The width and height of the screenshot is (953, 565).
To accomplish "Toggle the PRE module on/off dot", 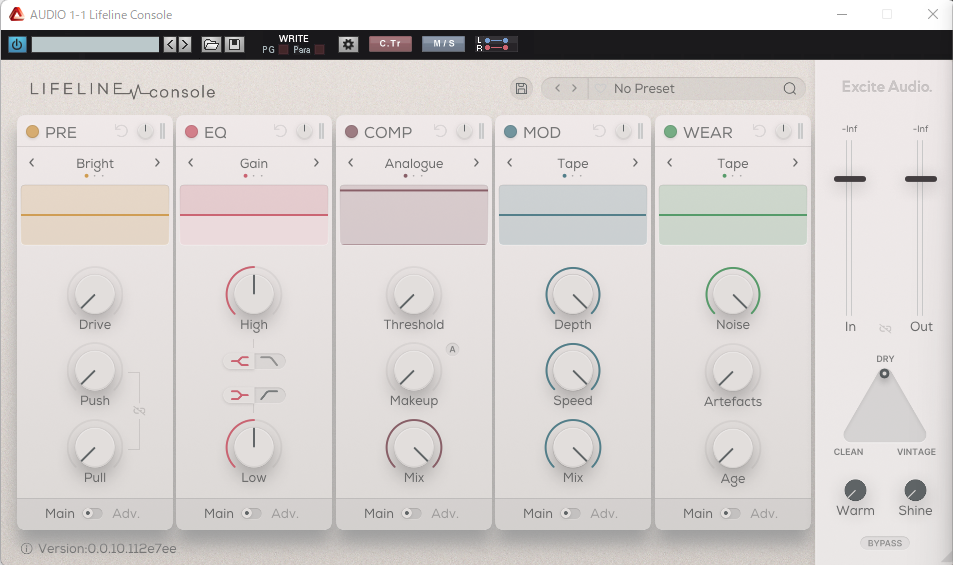I will click(x=32, y=132).
